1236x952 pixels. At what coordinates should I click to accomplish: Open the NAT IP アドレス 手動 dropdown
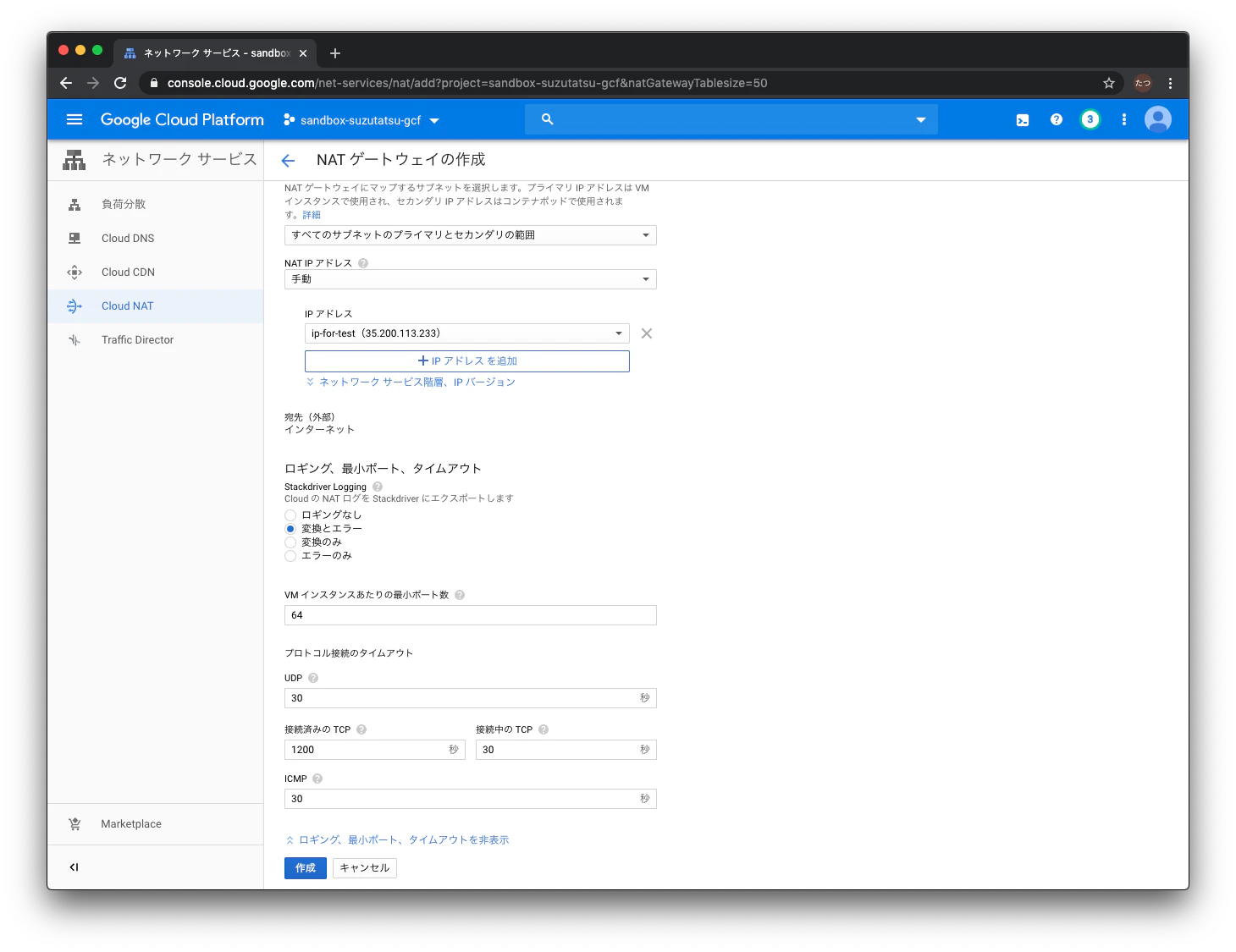click(471, 279)
